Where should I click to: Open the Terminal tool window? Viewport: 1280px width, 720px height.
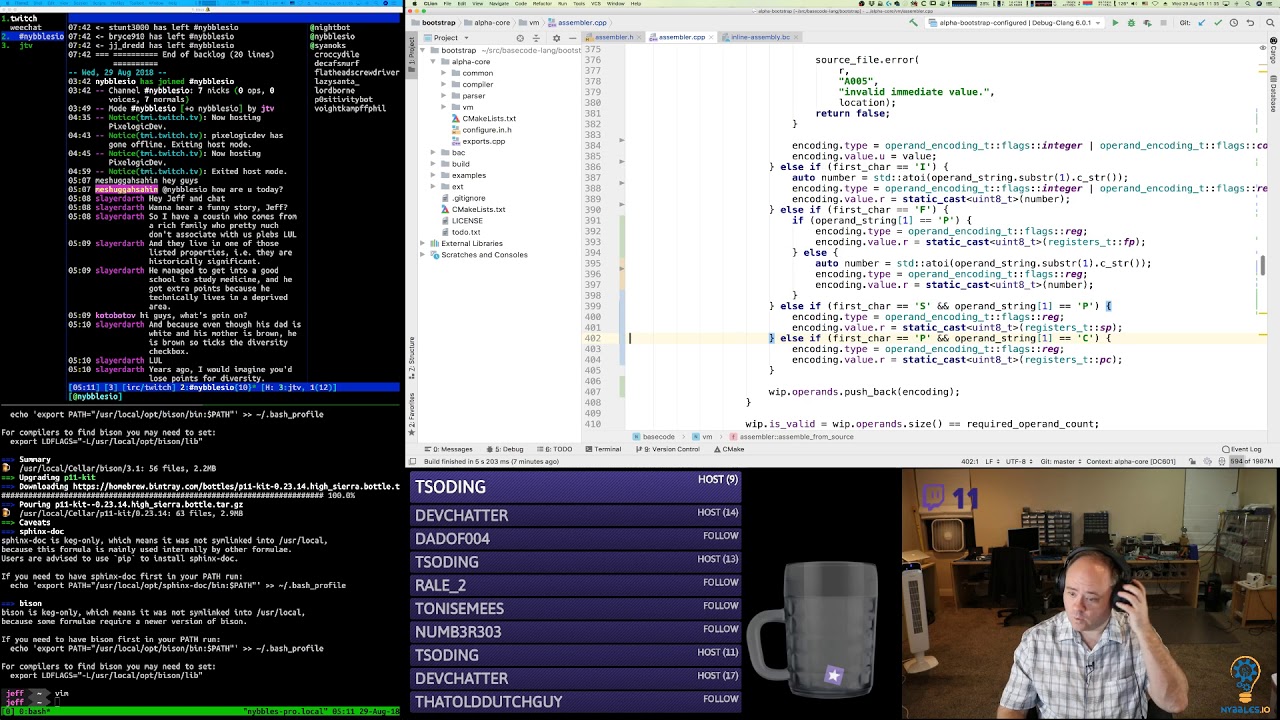coord(602,449)
